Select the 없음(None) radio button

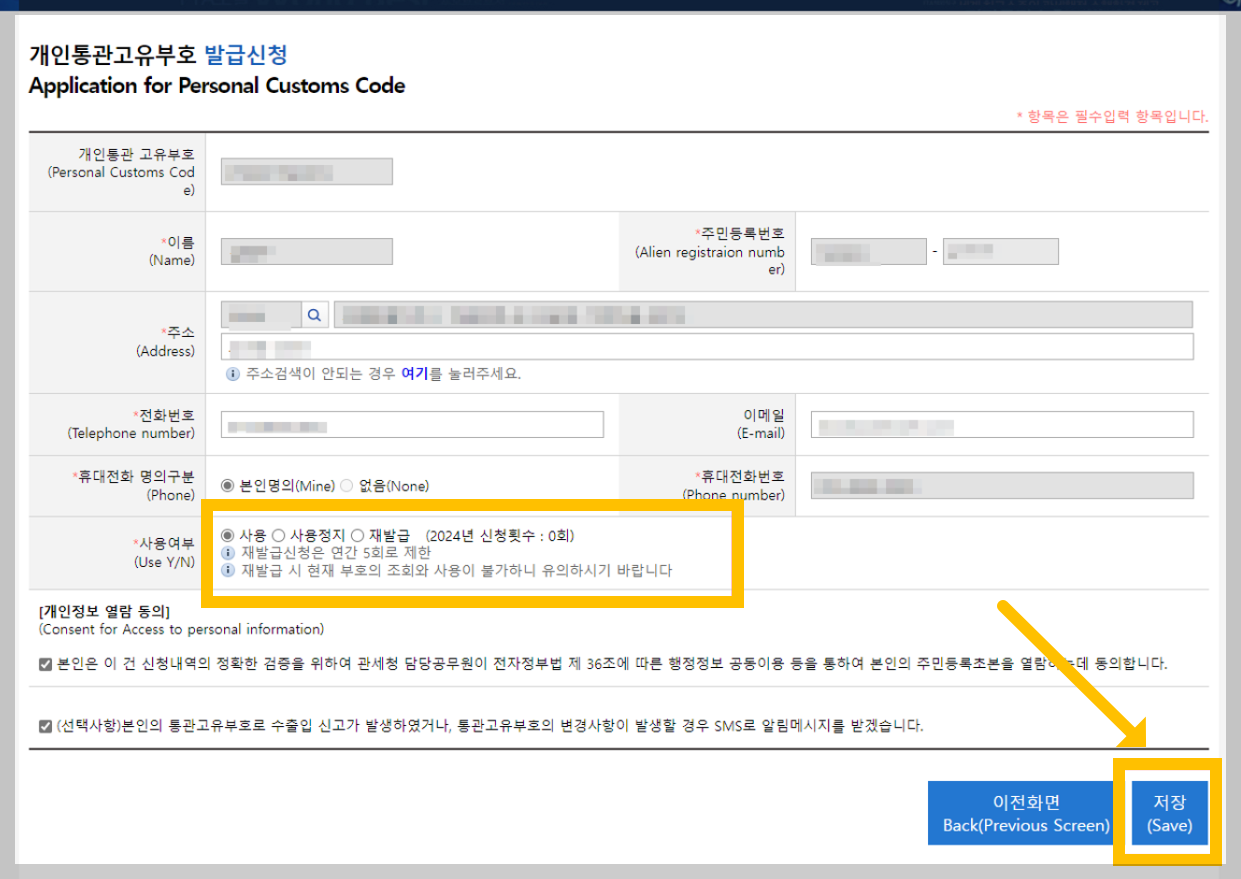click(347, 486)
